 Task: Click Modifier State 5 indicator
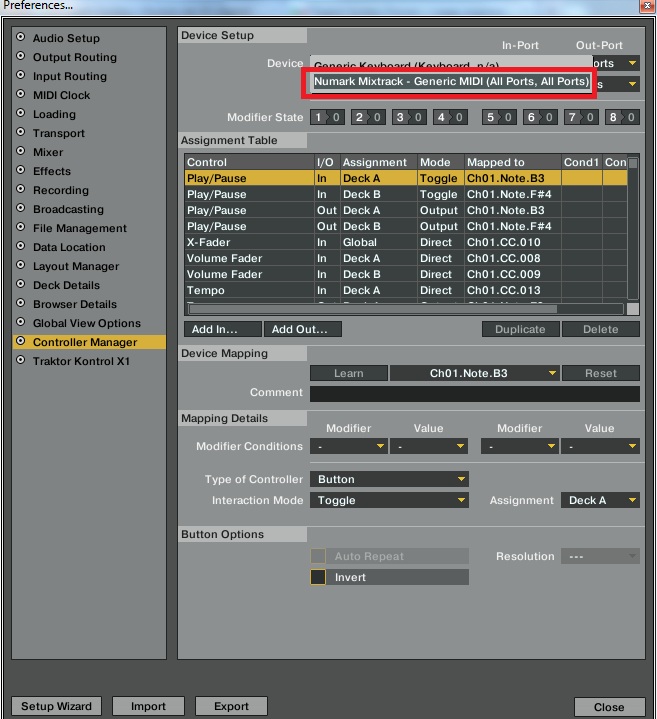[499, 117]
